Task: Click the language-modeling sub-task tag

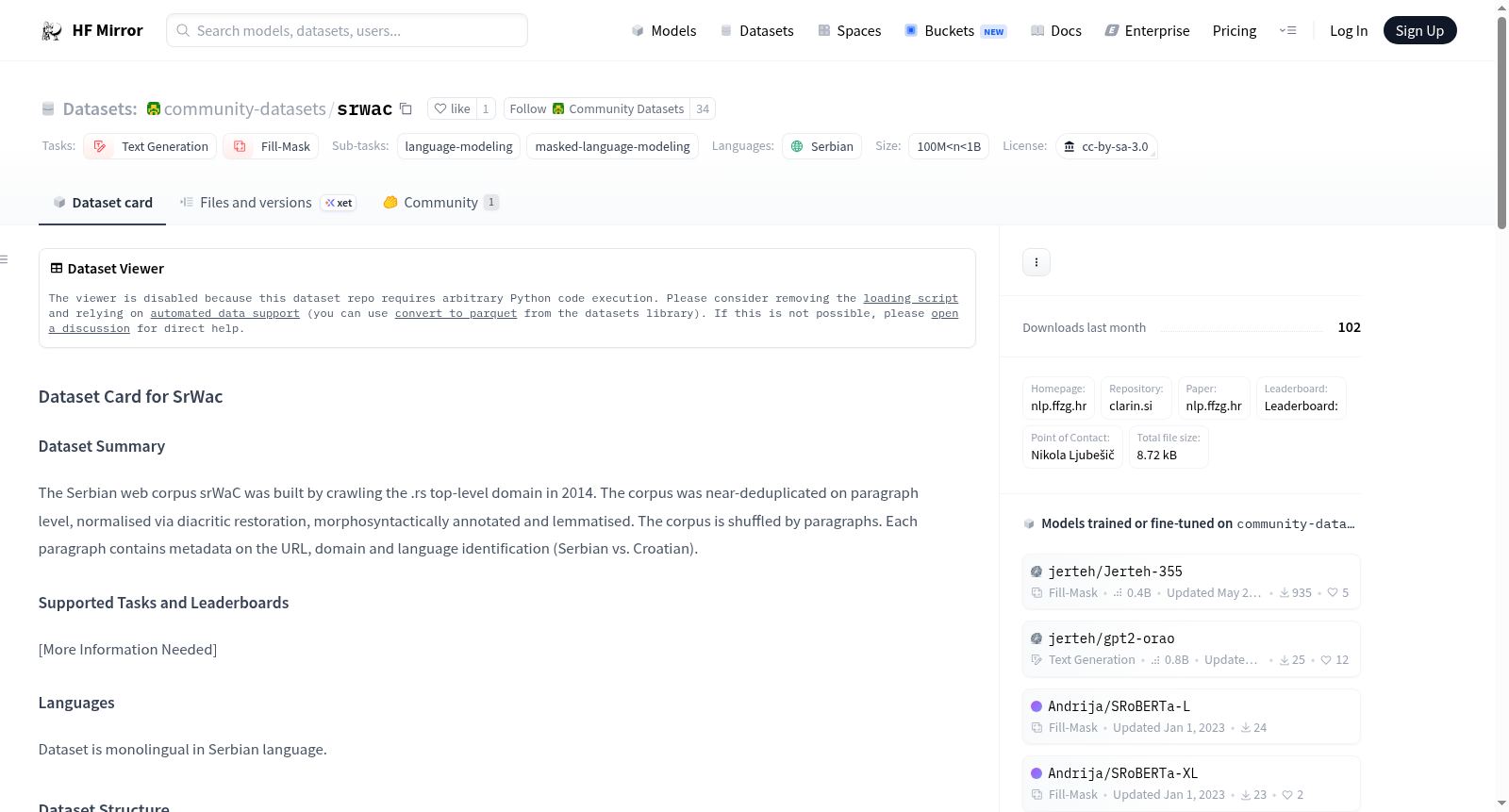Action: (x=458, y=146)
